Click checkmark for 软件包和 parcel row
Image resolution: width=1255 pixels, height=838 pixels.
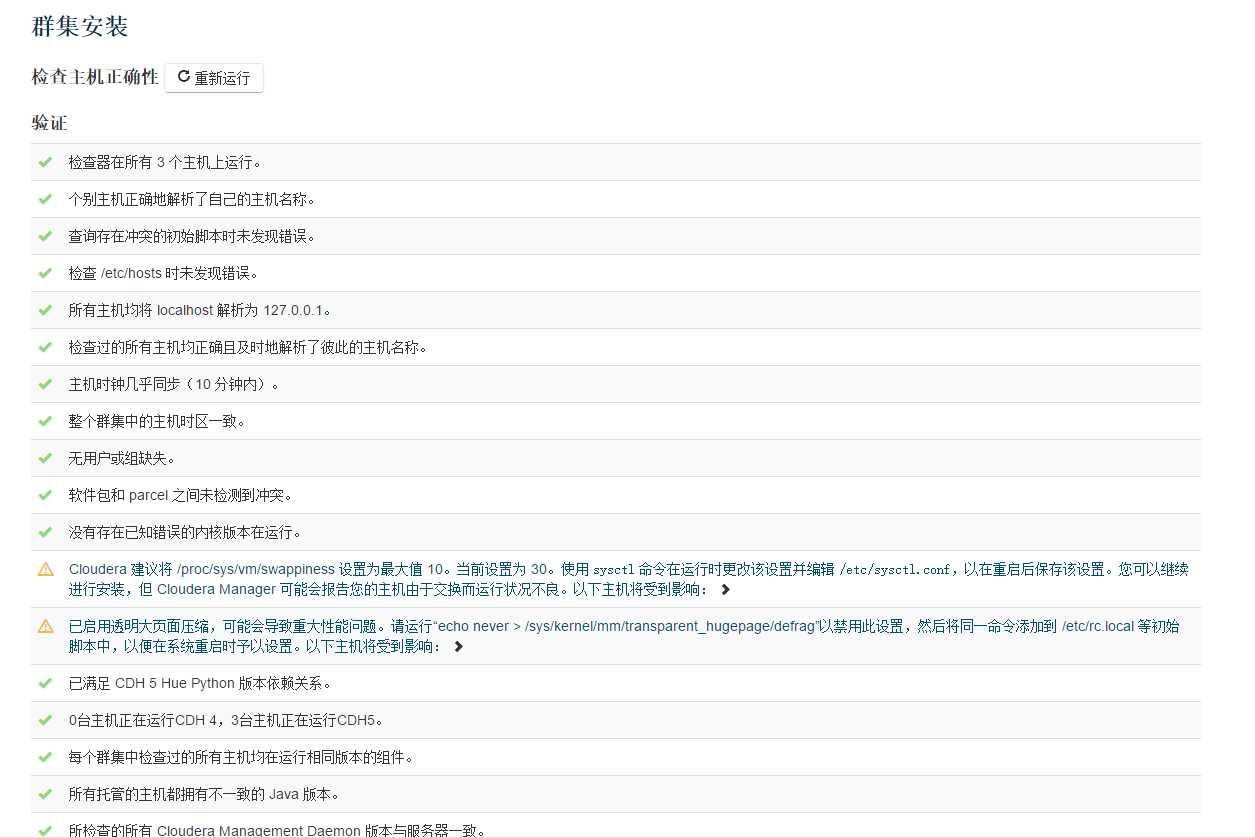45,495
